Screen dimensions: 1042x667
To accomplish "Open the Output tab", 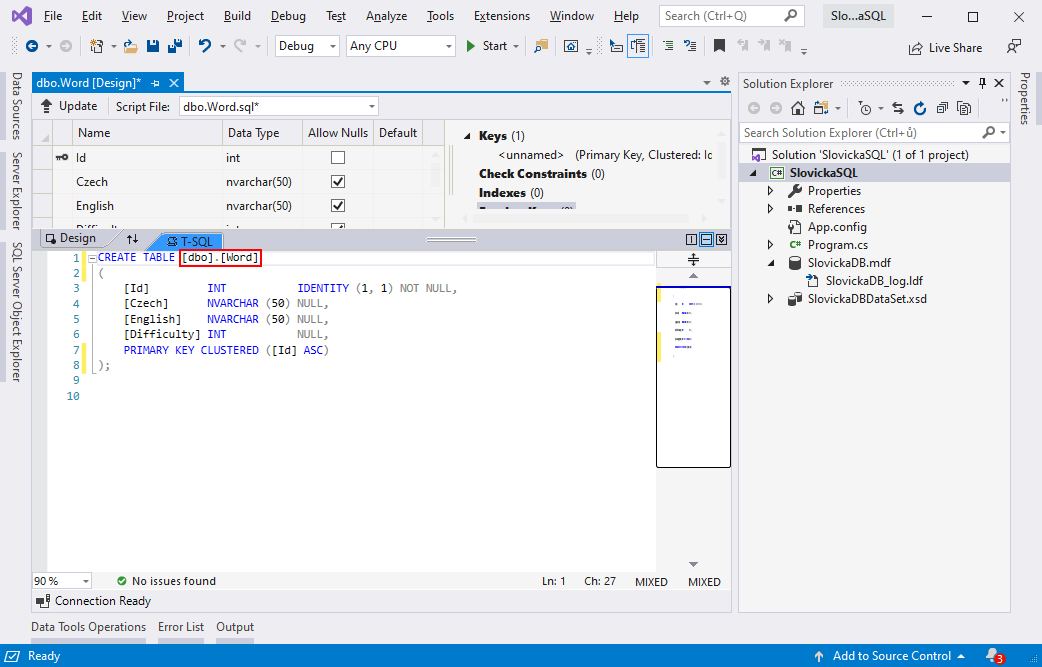I will (235, 626).
